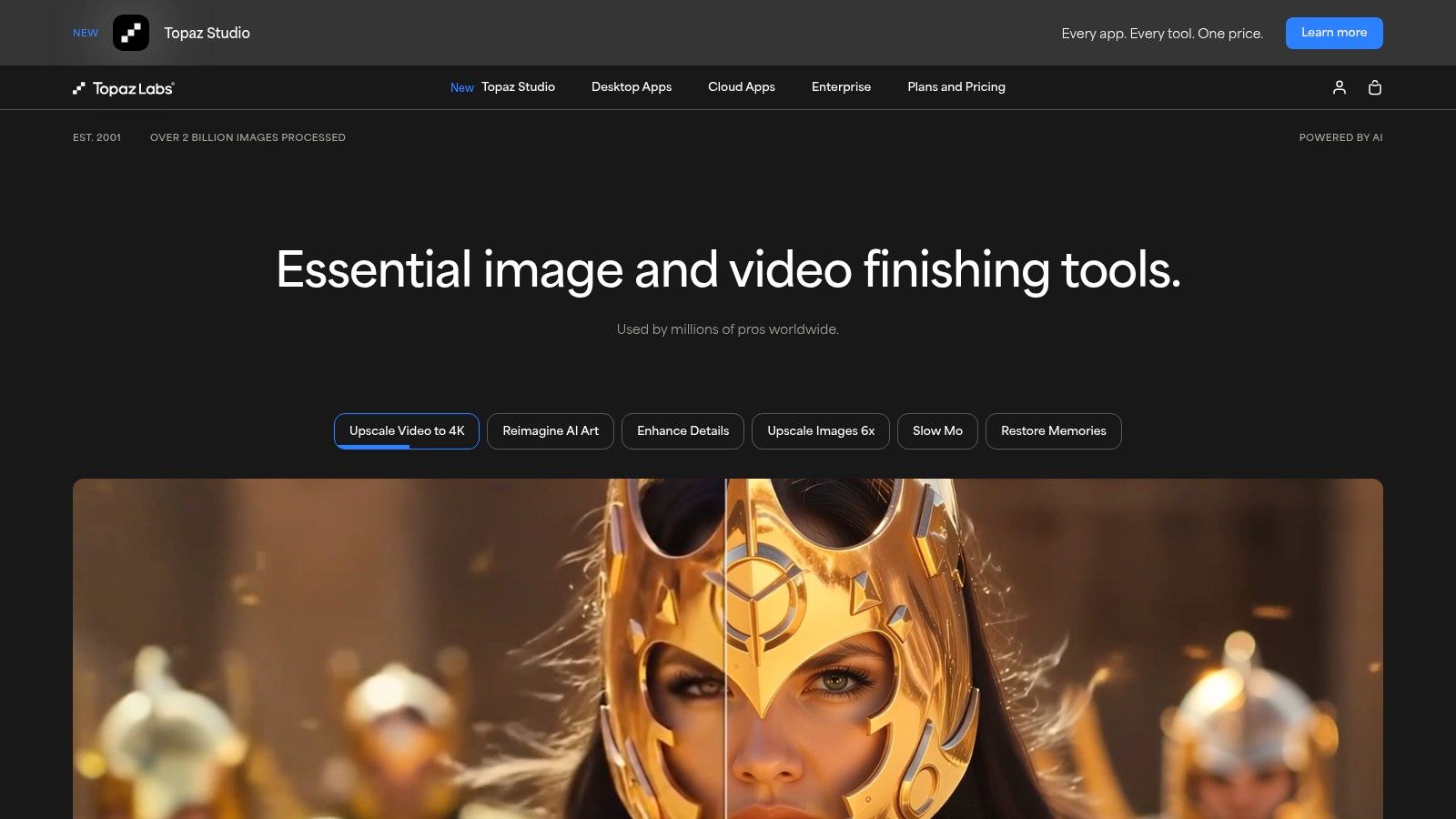
Task: Toggle the Enhance Details option
Action: 682,430
